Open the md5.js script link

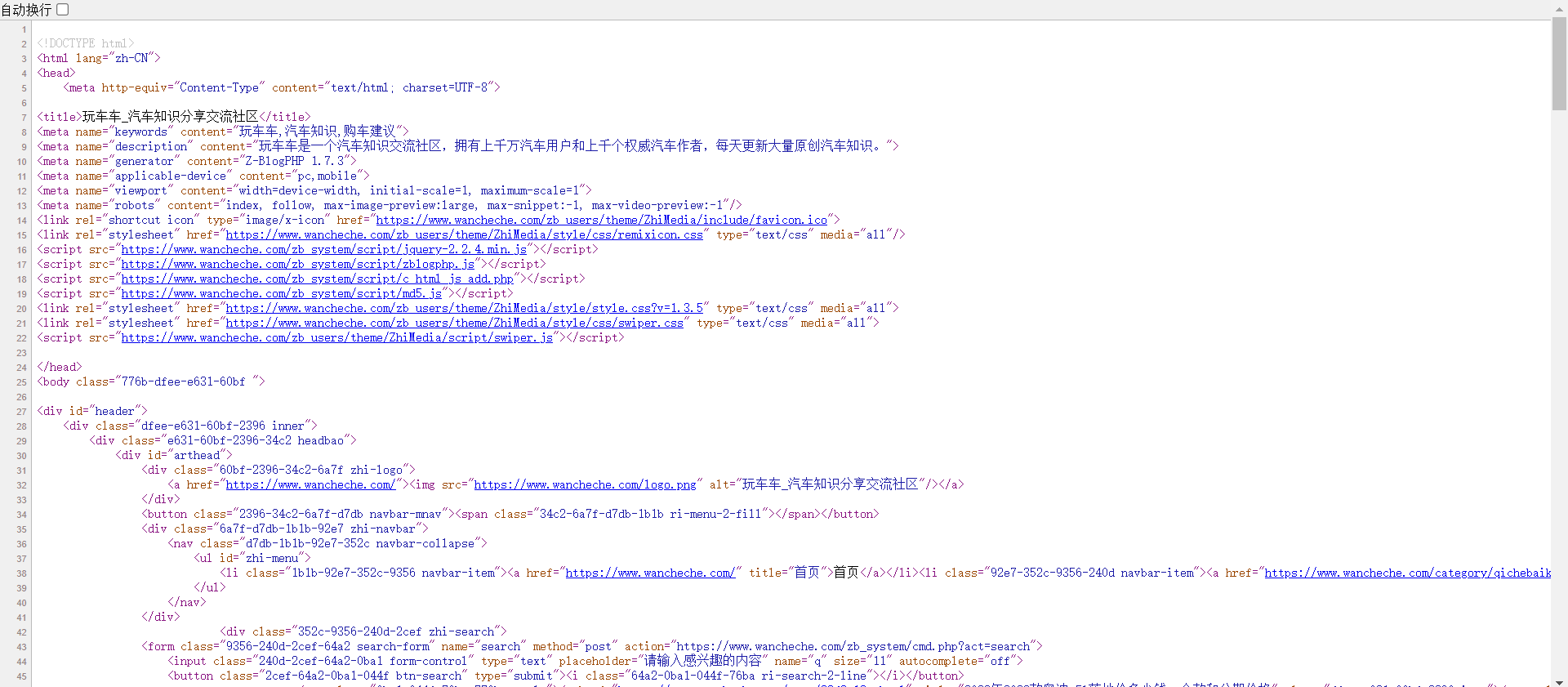coord(282,293)
